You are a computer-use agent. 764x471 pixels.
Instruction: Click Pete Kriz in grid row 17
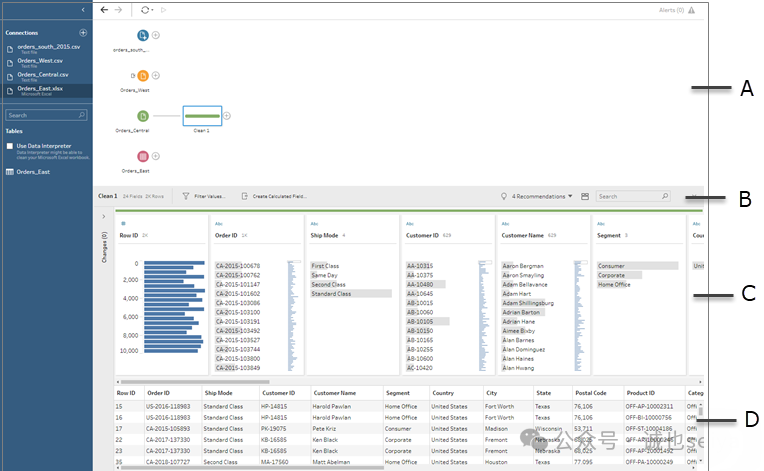click(324, 429)
